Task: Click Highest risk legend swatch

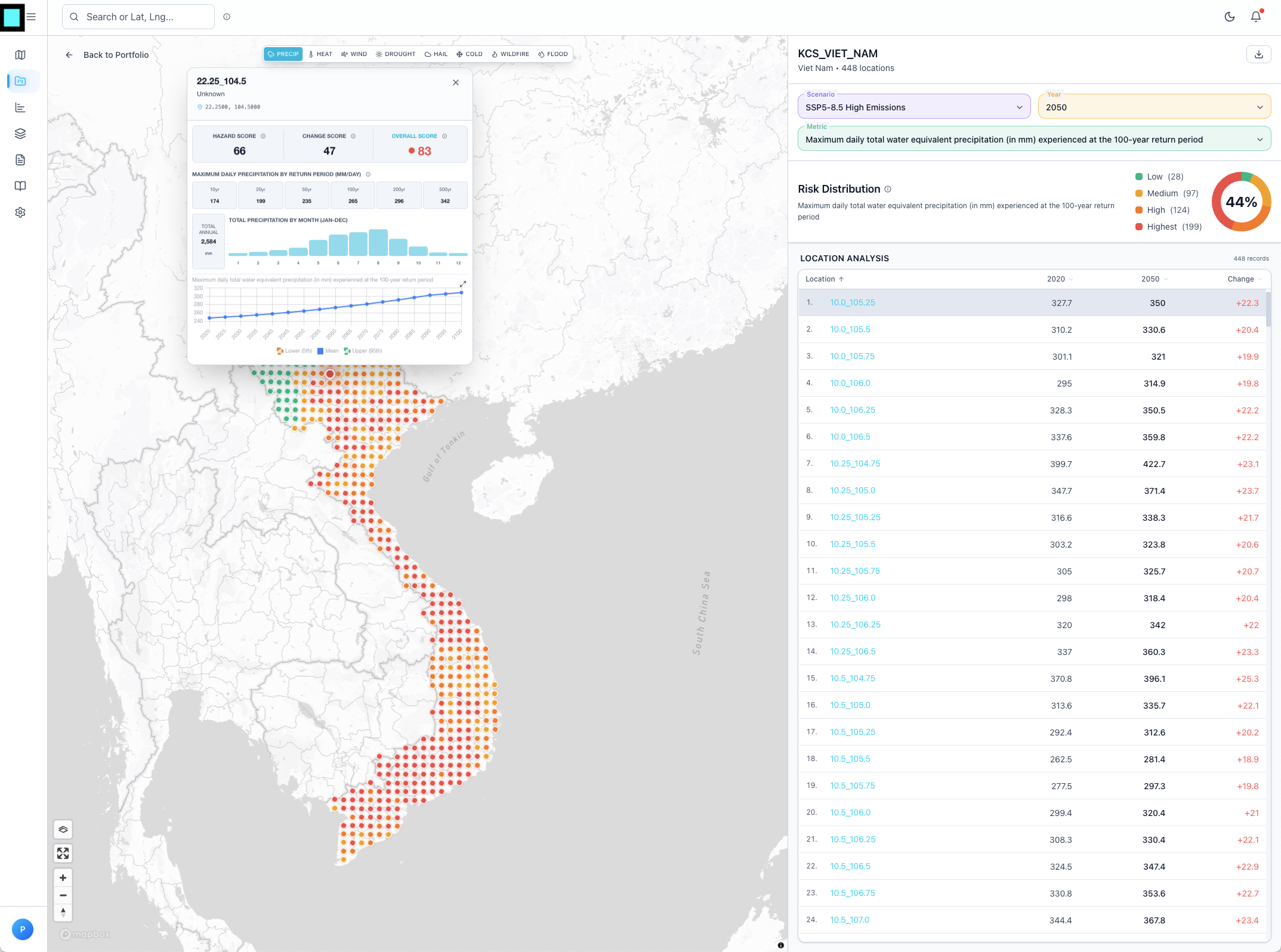Action: 1139,227
